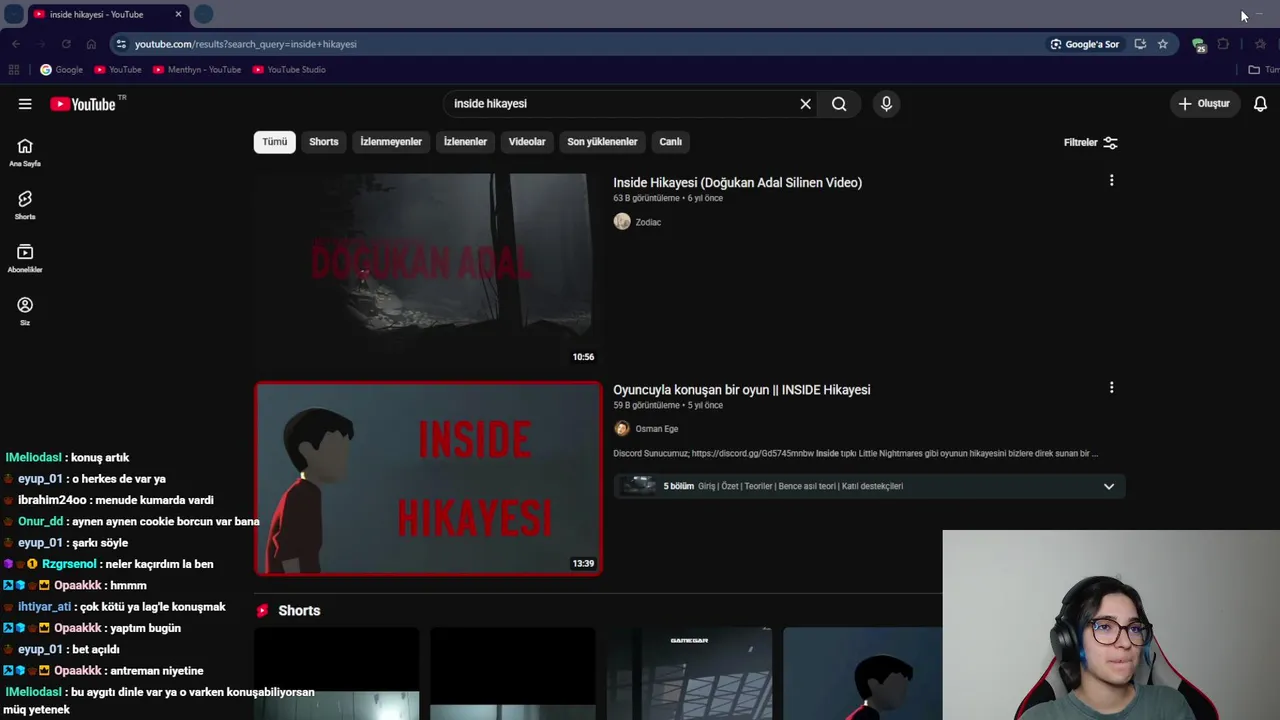This screenshot has width=1280, height=720.
Task: Run the search with the magnifier button
Action: [x=839, y=104]
